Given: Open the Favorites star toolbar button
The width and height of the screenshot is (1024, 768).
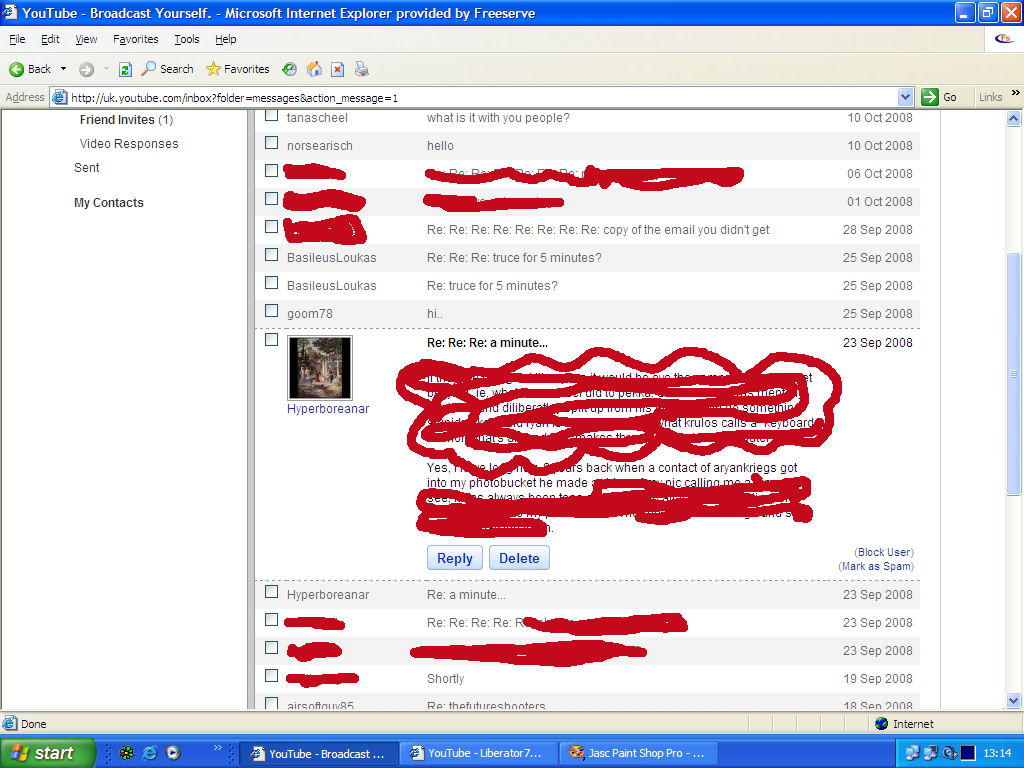Looking at the screenshot, I should coord(237,69).
